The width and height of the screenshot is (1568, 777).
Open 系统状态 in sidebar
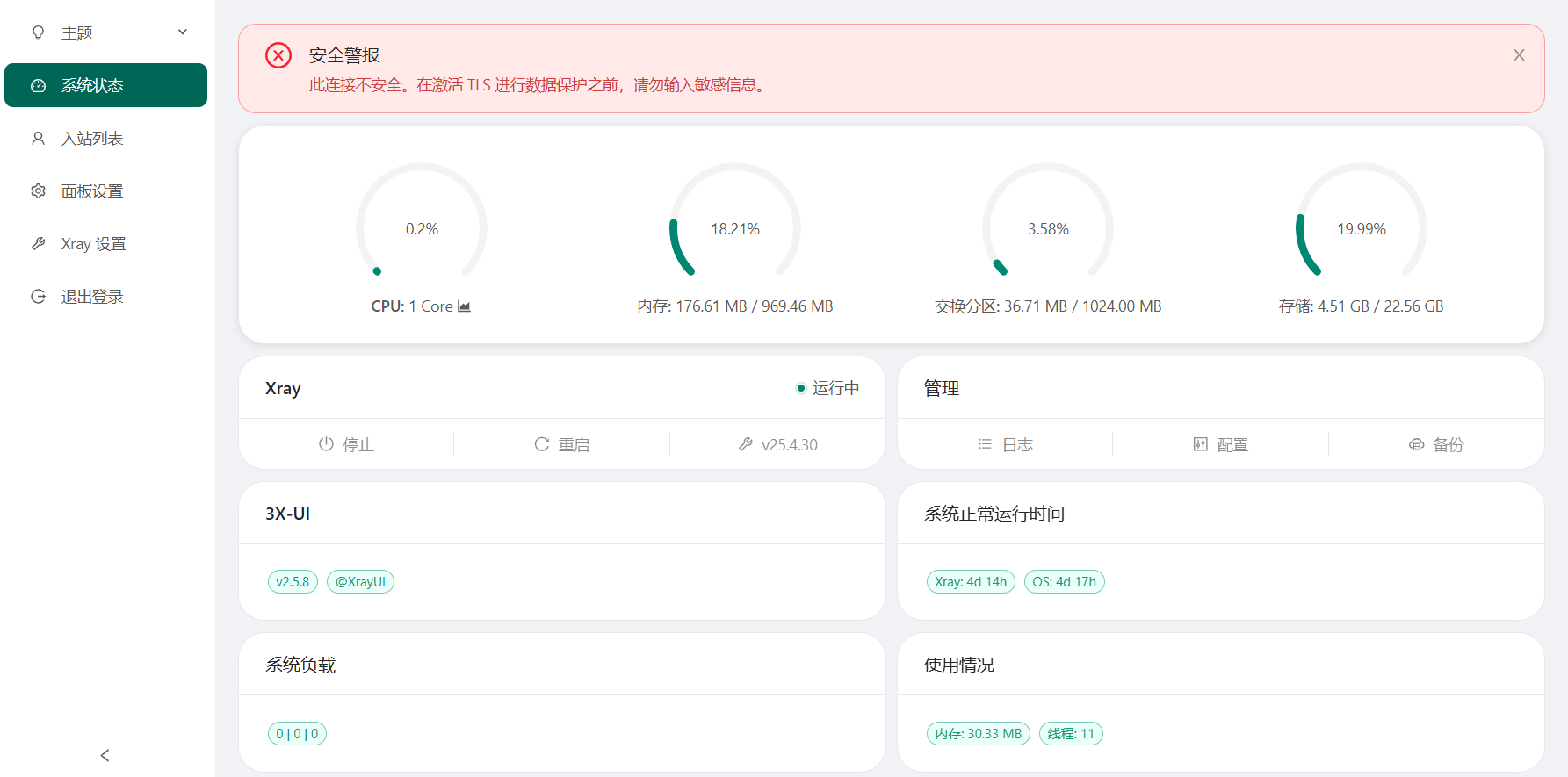tap(105, 85)
